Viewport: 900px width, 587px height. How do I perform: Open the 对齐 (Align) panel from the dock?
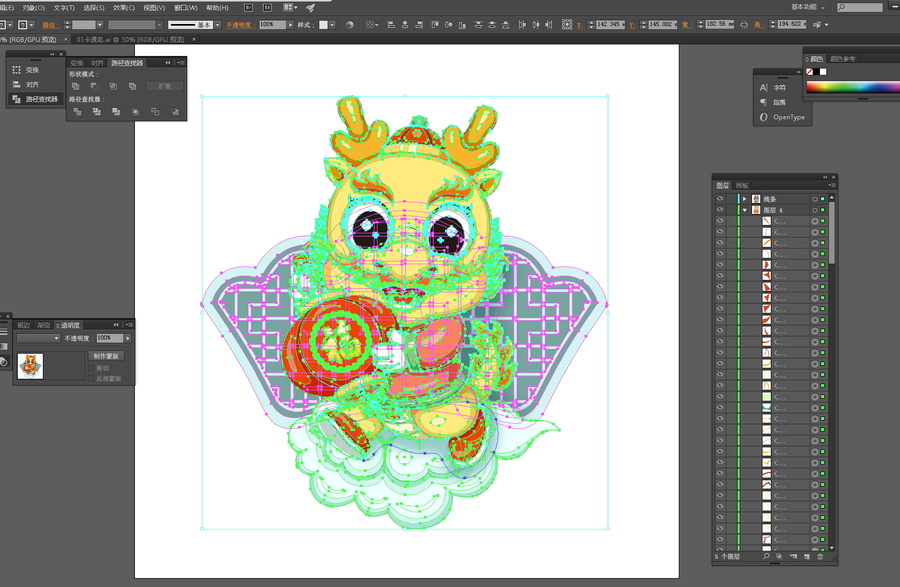click(x=26, y=84)
